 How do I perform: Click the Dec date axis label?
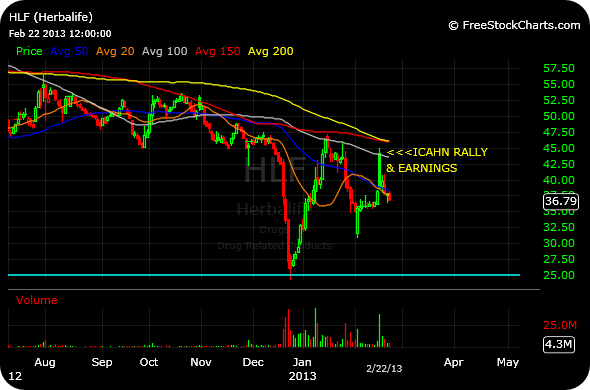(253, 362)
